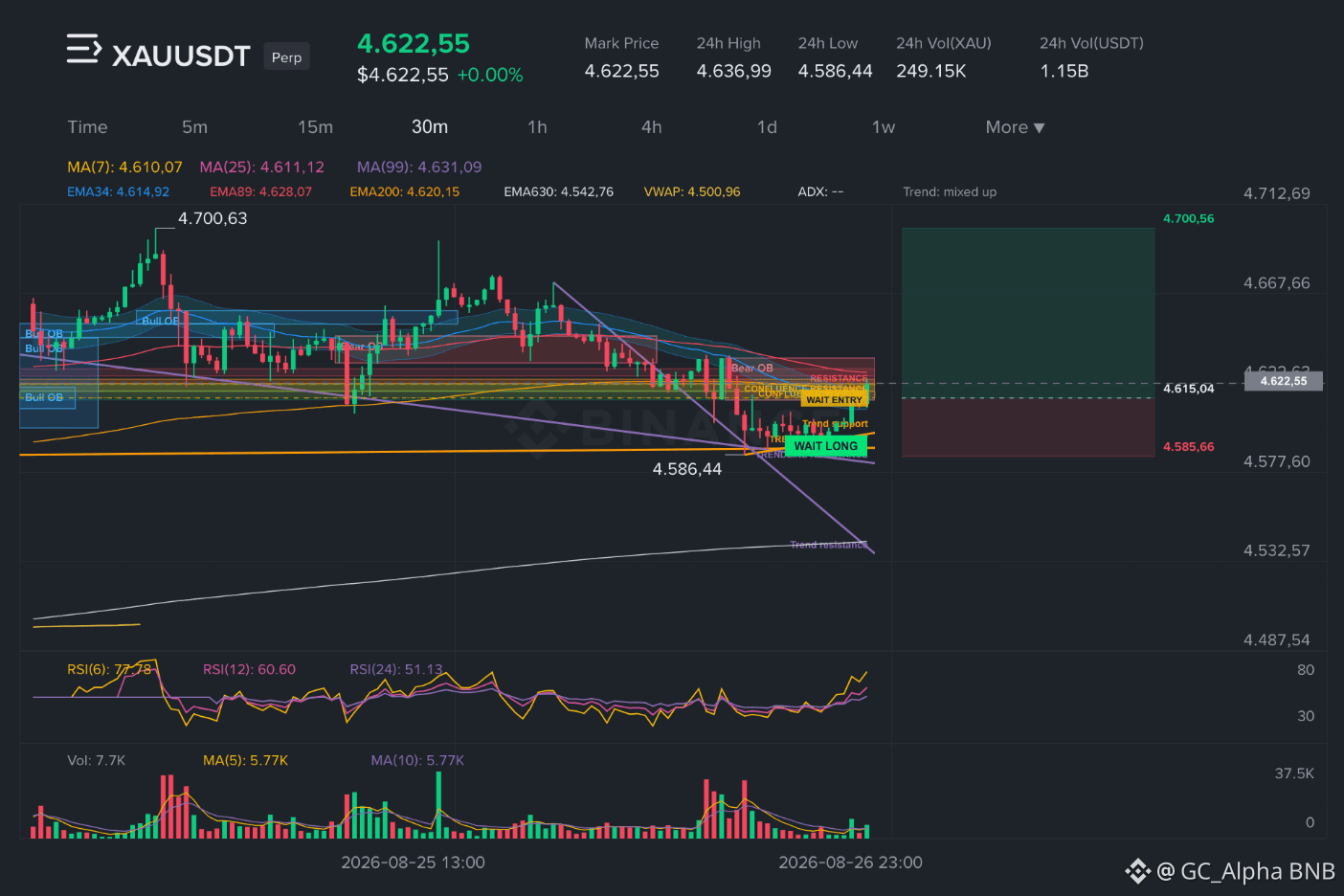The height and width of the screenshot is (896, 1344).
Task: Click the 4.712,69 price axis label
Action: 1277,193
